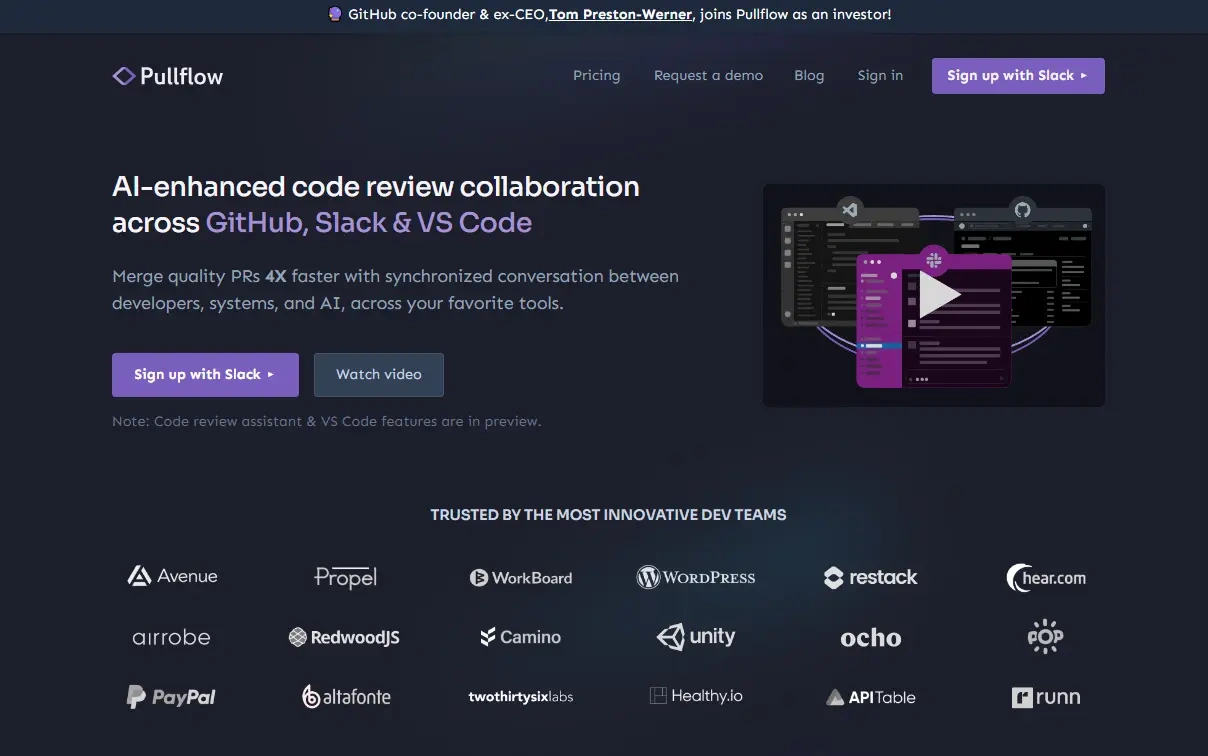Click the GitHub icon in video thumbnail

coord(1022,210)
